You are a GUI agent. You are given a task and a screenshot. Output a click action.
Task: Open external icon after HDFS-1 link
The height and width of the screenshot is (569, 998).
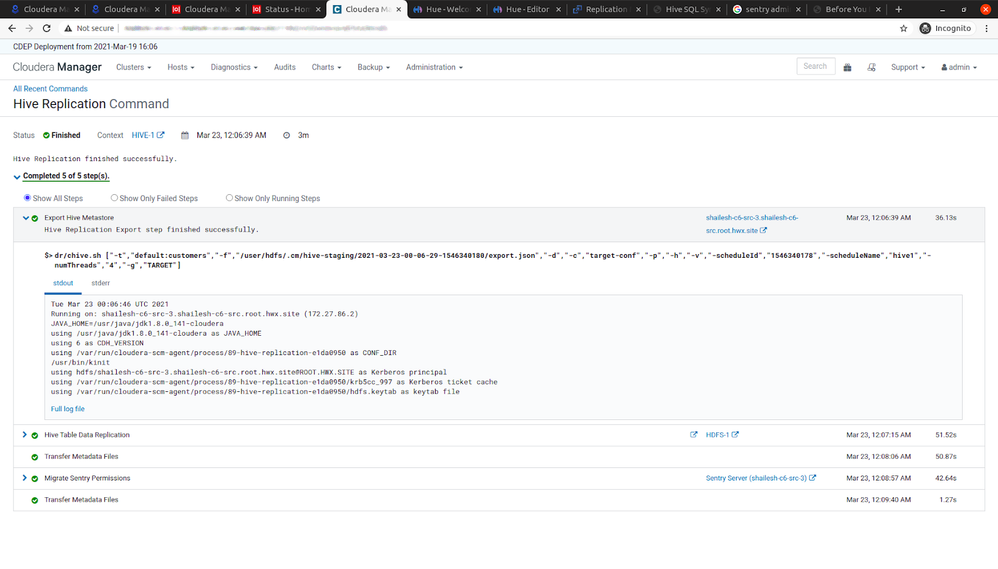pyautogui.click(x=735, y=435)
